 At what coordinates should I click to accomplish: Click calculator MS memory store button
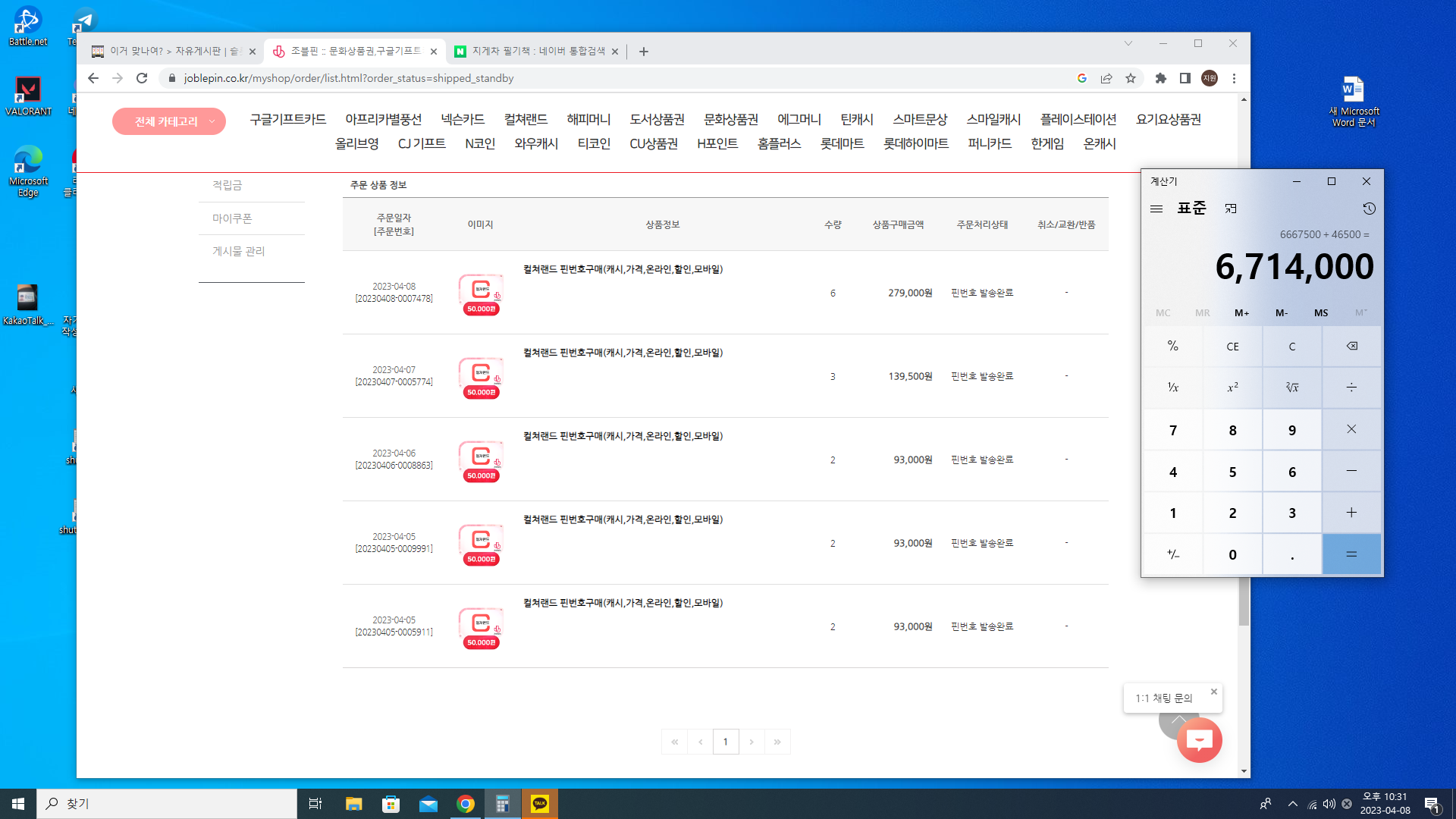(1321, 312)
